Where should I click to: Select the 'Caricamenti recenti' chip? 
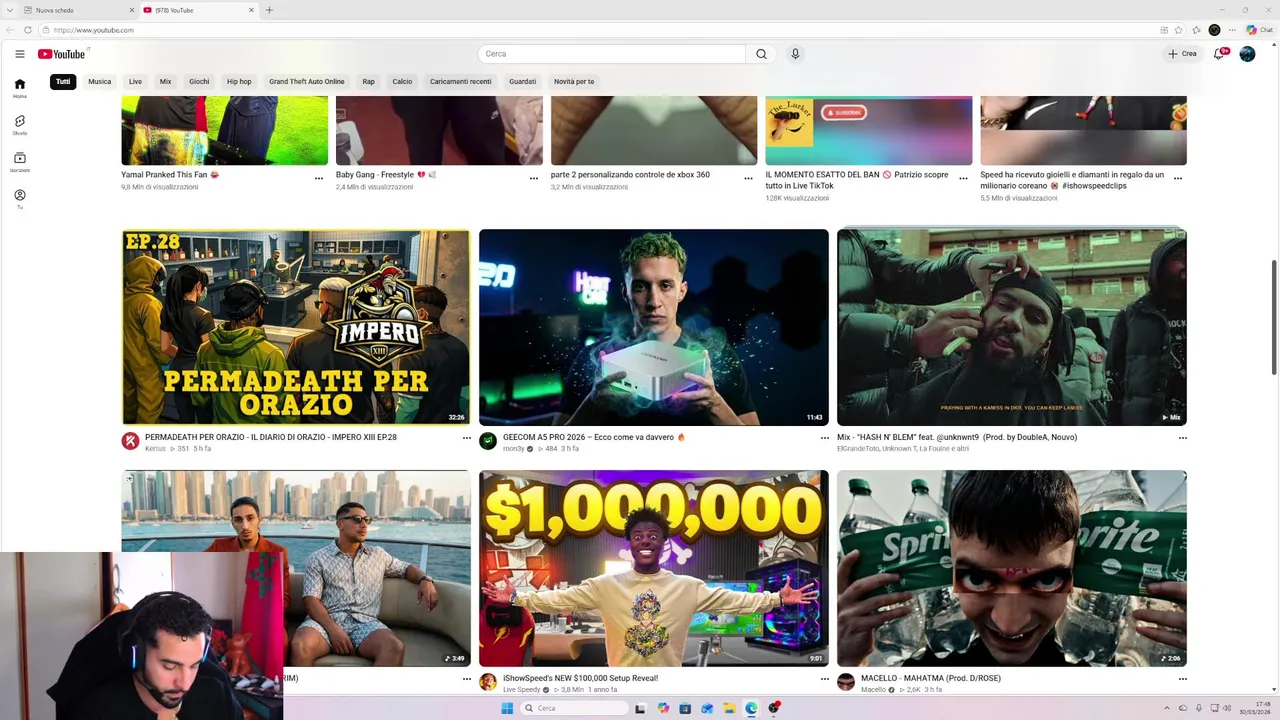tap(460, 81)
